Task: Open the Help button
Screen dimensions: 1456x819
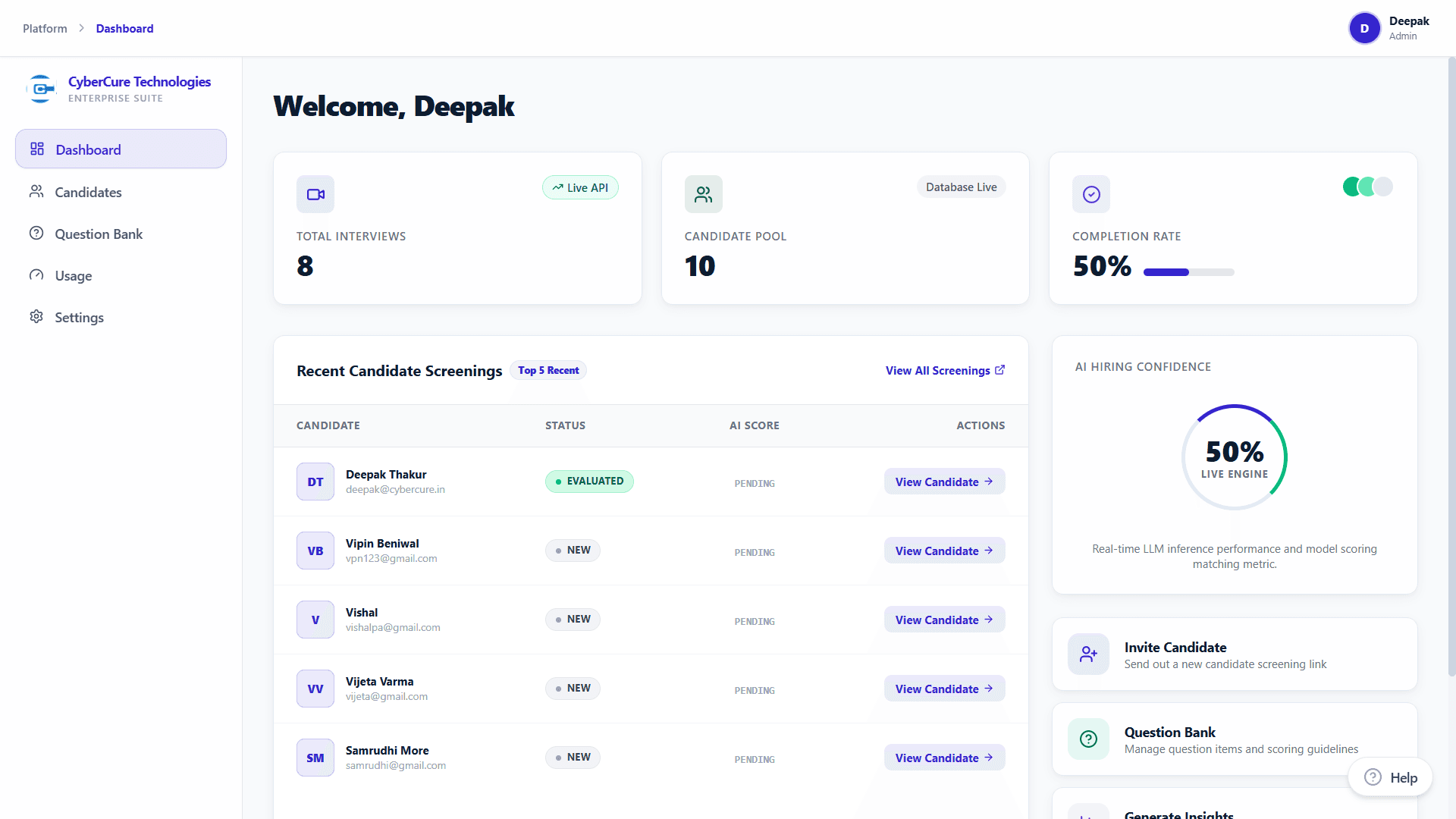Action: (x=1390, y=777)
